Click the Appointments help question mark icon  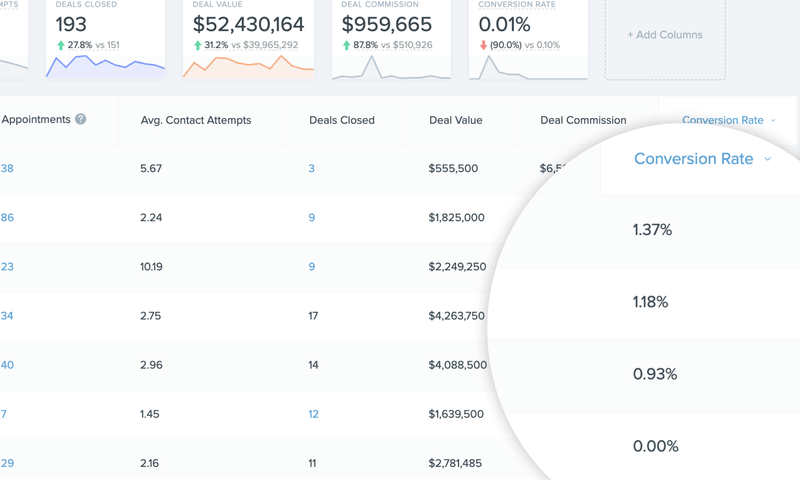[81, 119]
